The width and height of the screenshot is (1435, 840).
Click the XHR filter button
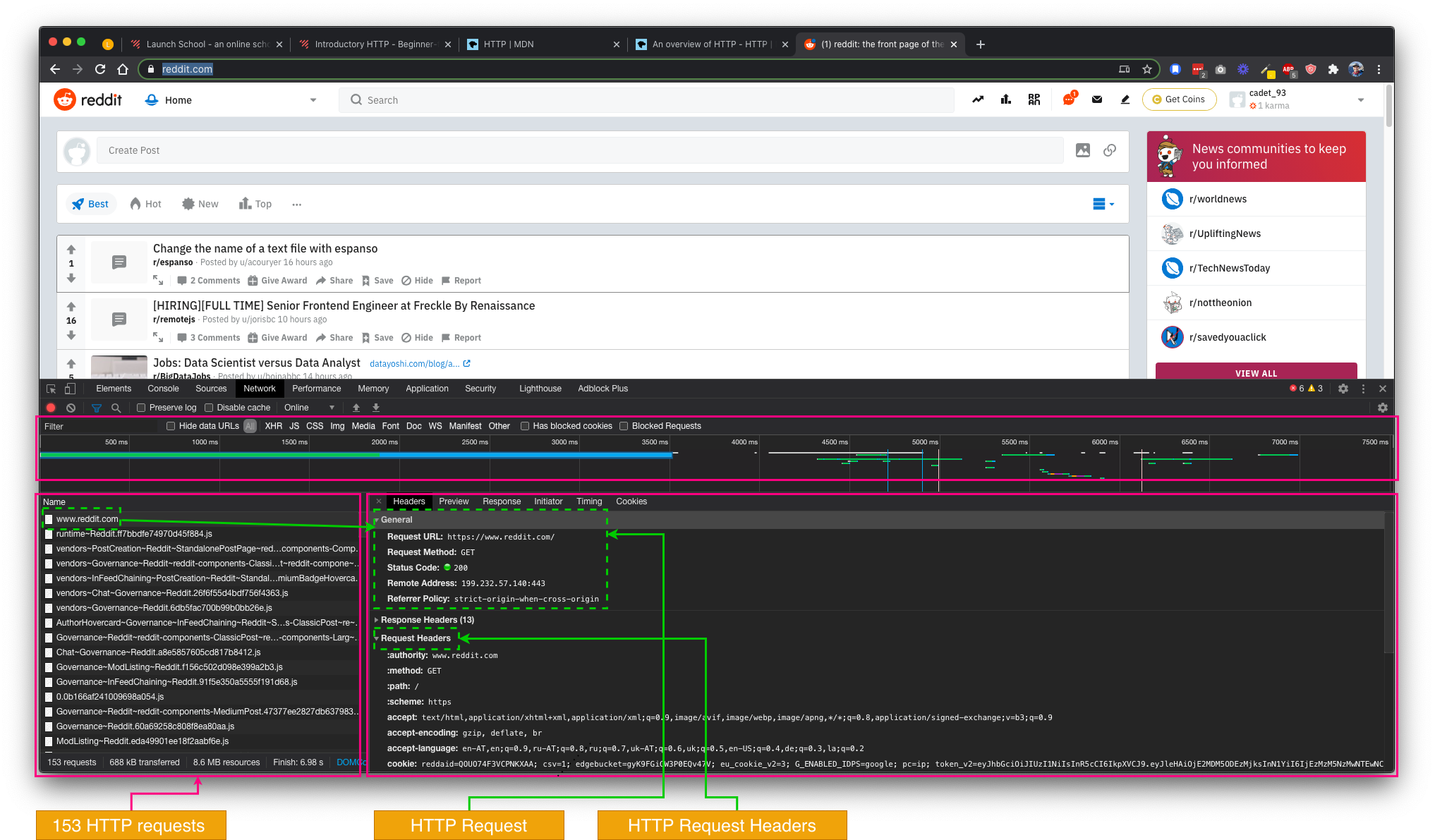[271, 425]
